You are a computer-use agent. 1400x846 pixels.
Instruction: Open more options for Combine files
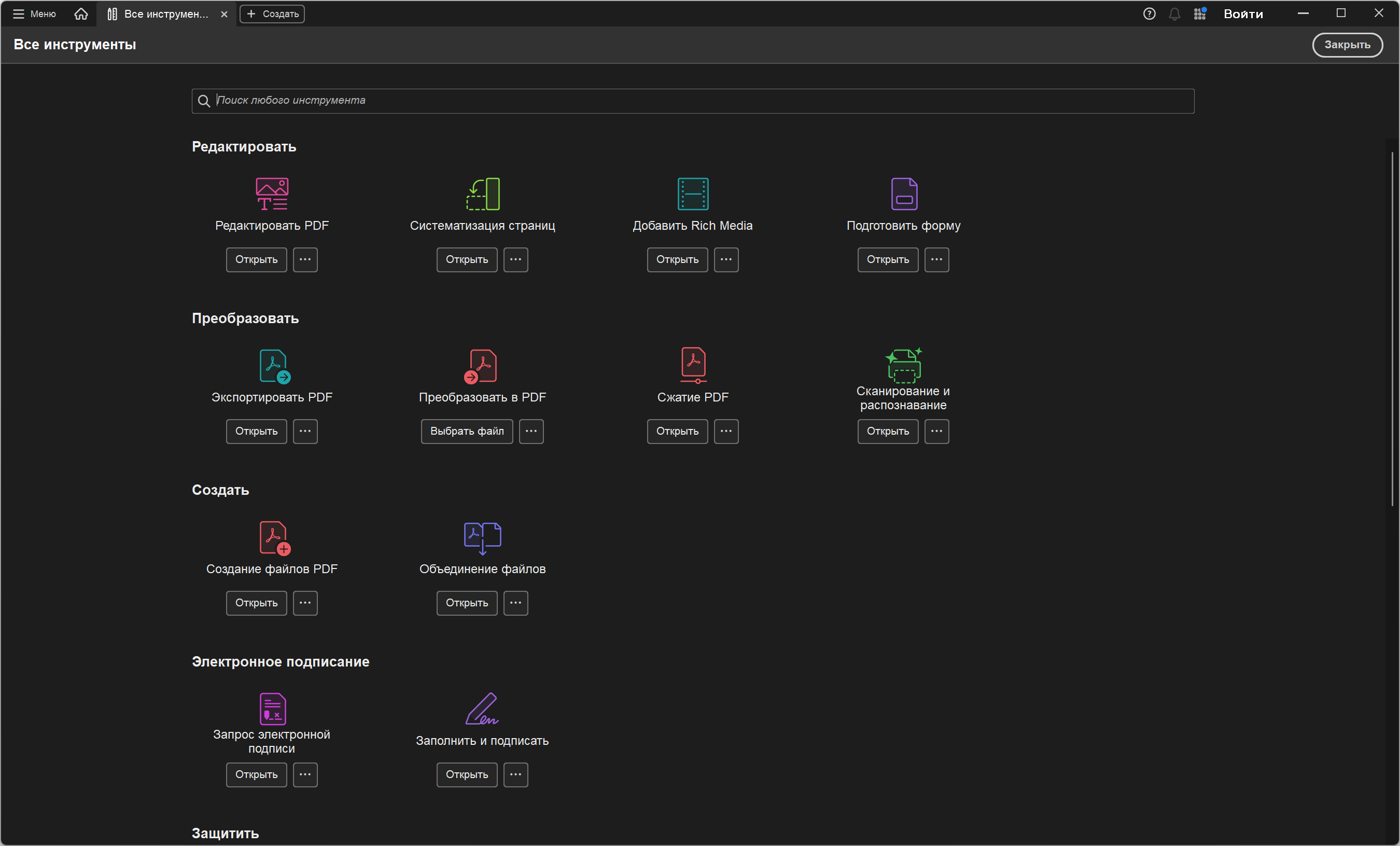(x=515, y=603)
